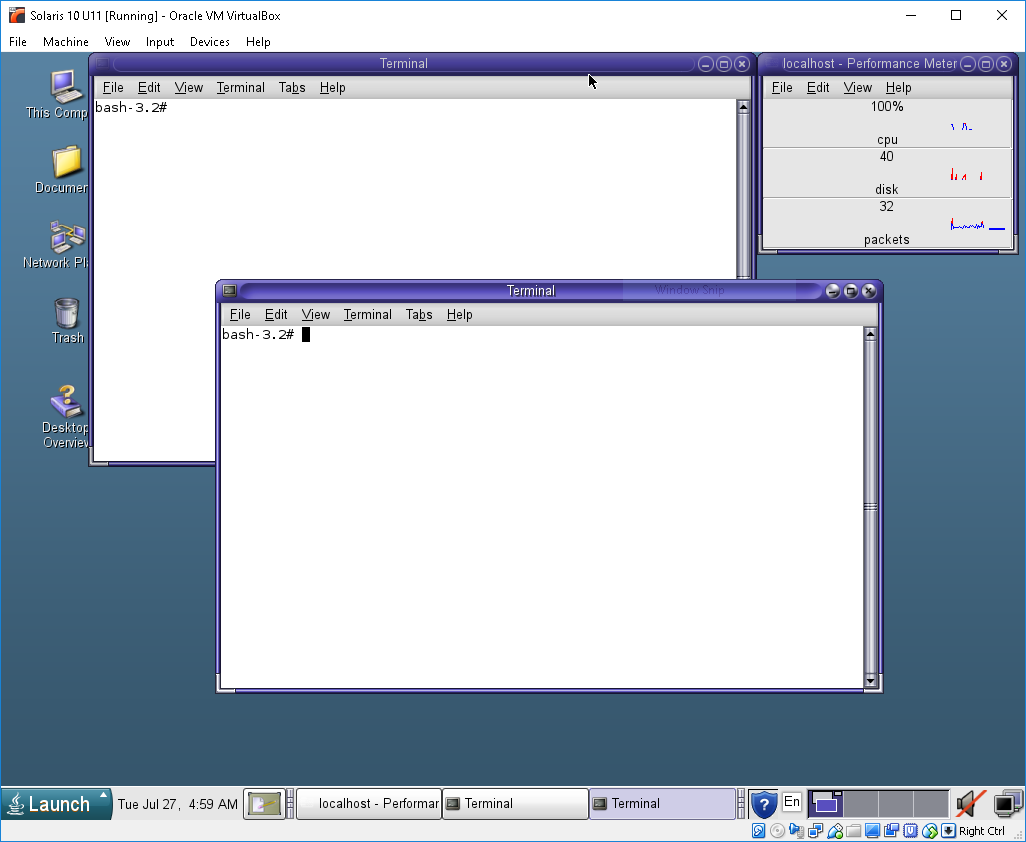Open Tabs menu in background Terminal
1026x842 pixels.
pos(292,88)
